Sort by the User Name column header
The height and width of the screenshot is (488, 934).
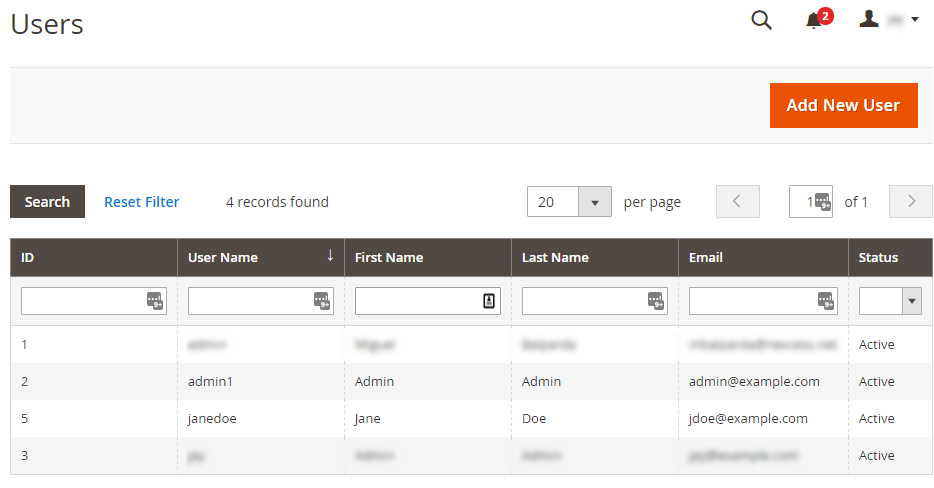[223, 257]
